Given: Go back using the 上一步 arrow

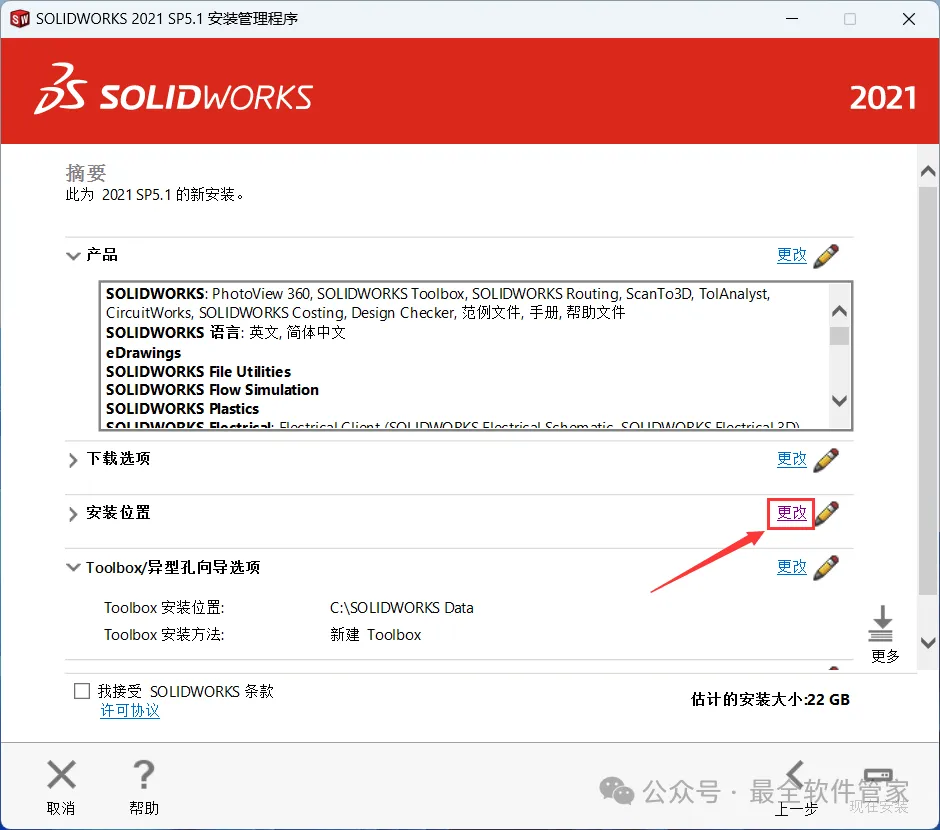Looking at the screenshot, I should click(796, 776).
